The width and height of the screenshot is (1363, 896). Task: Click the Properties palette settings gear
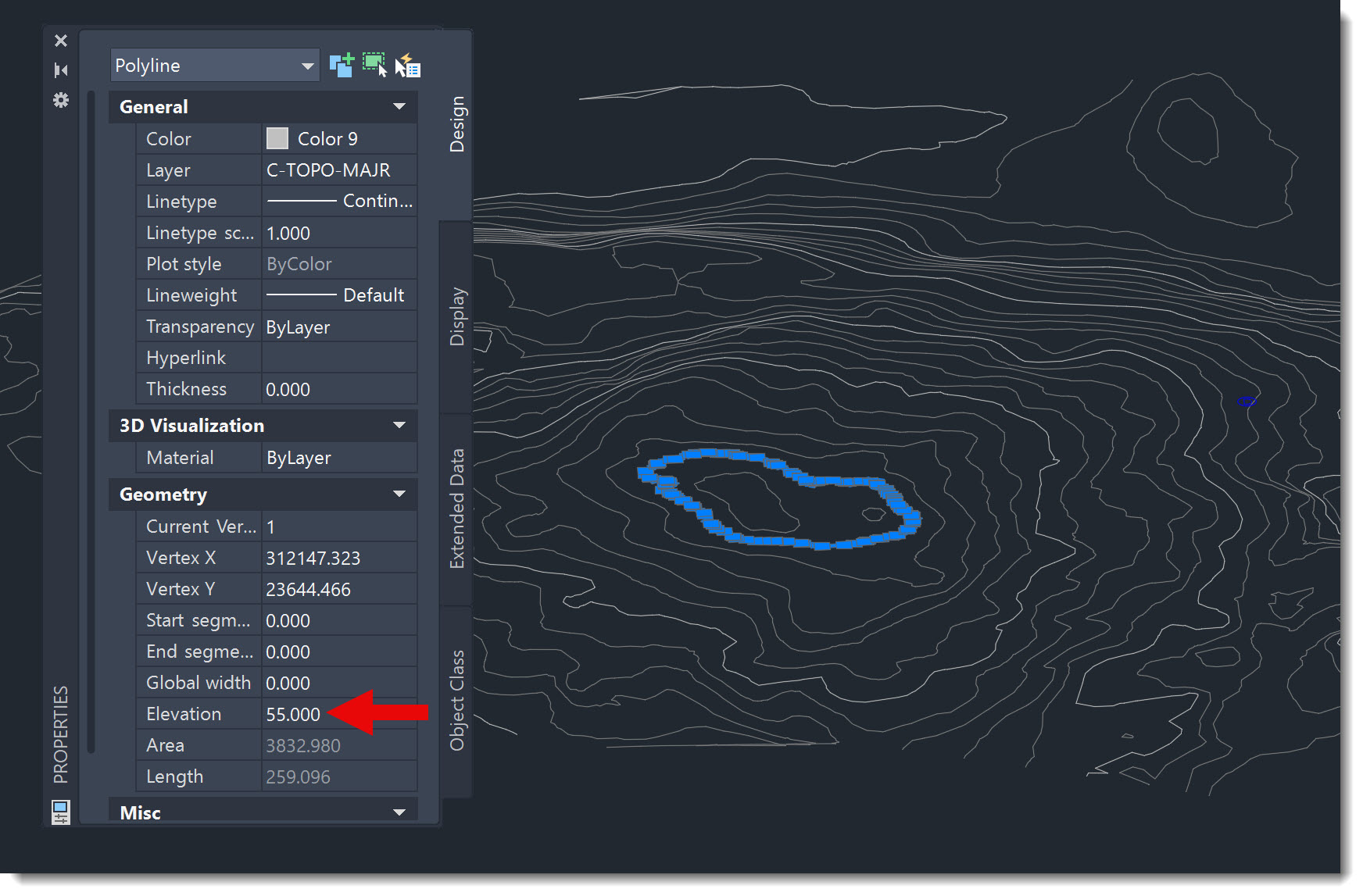coord(61,100)
